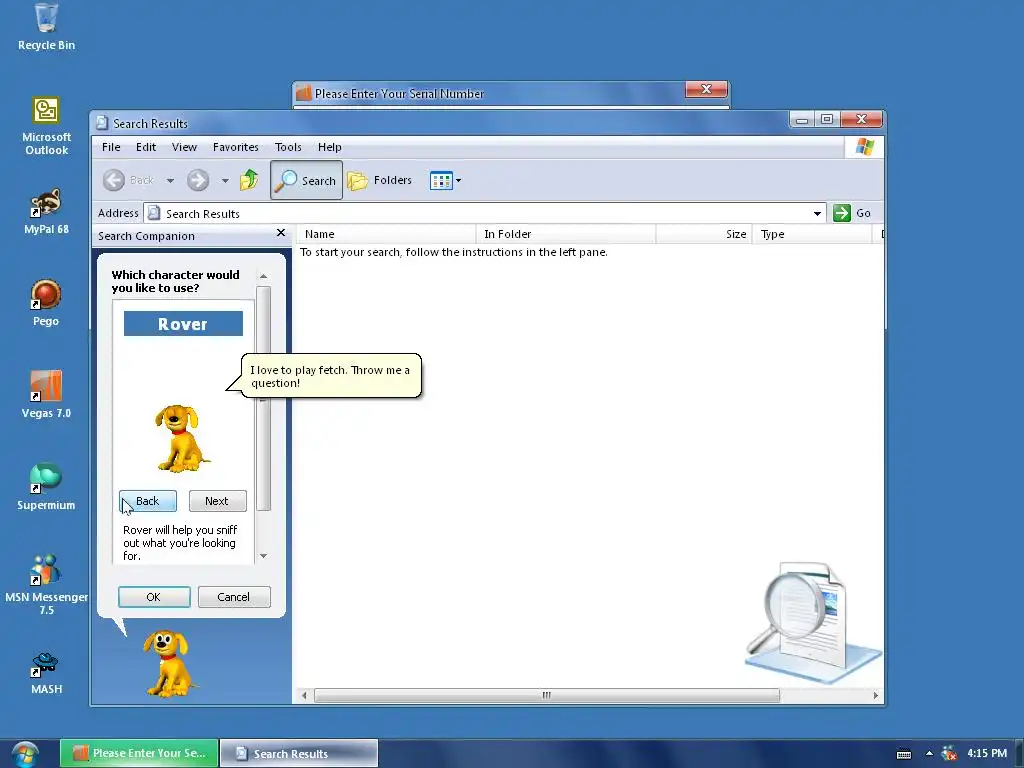
Task: Click the Search Results taskbar button
Action: pyautogui.click(x=298, y=753)
